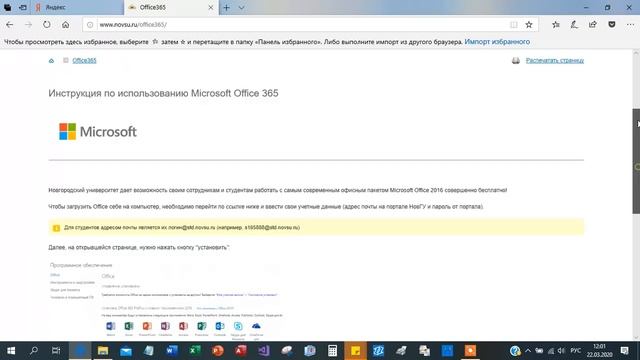Click the Office installation screenshot thumbnail

coord(167,301)
